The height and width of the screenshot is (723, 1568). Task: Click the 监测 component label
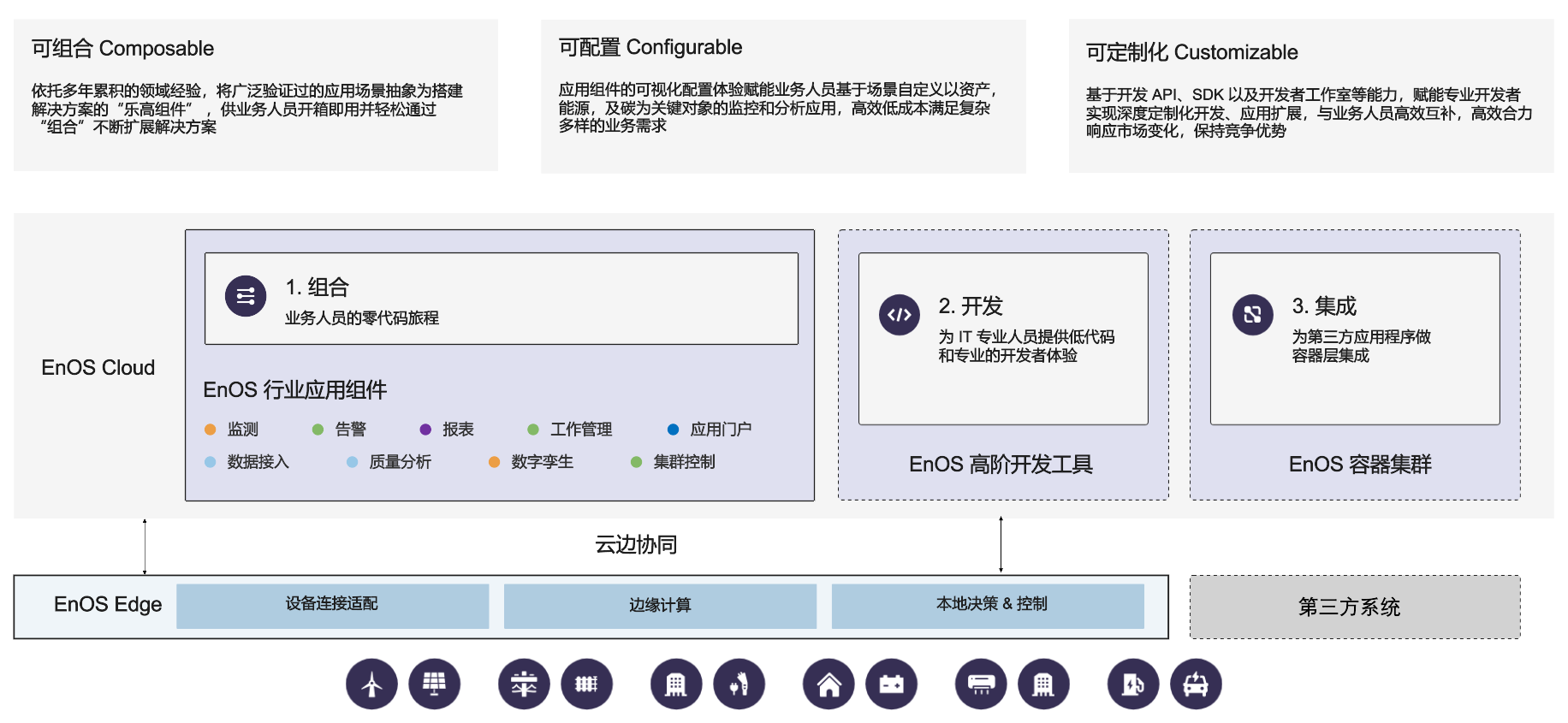243,430
